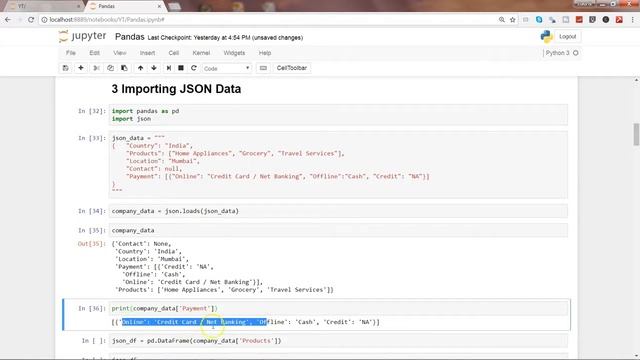Click the zoom magnifier icon in address bar
The image size is (640, 360).
click(502, 20)
